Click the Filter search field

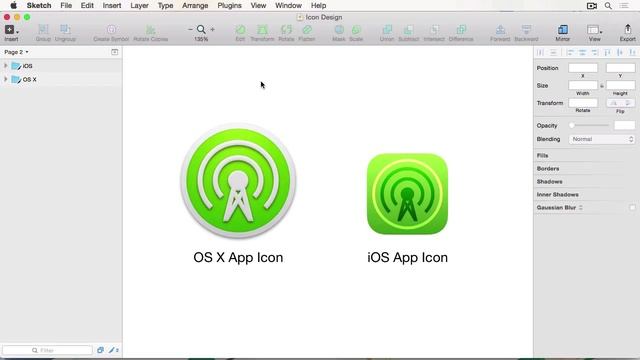[47, 350]
